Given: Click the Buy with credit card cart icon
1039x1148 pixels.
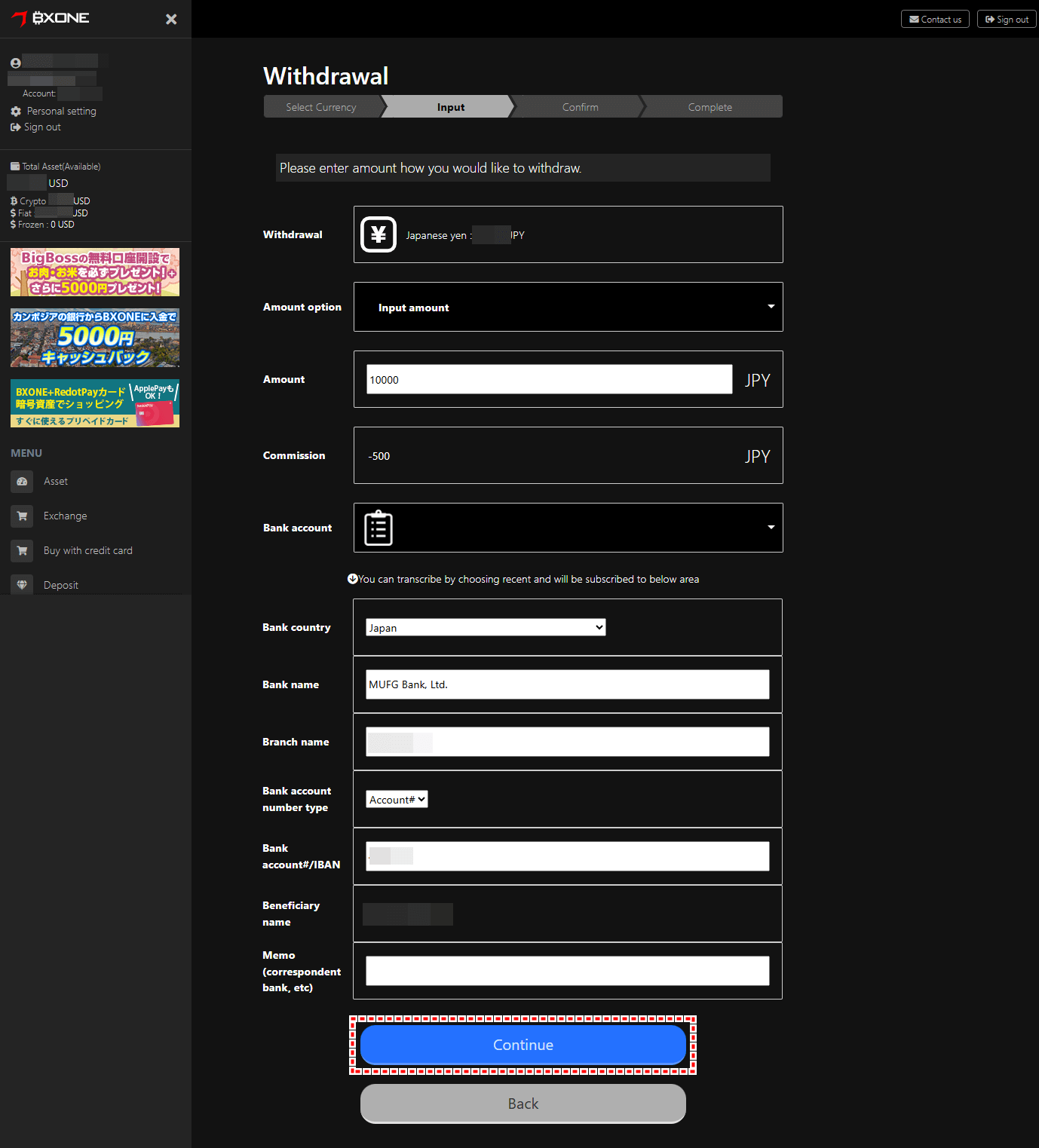Looking at the screenshot, I should 22,550.
